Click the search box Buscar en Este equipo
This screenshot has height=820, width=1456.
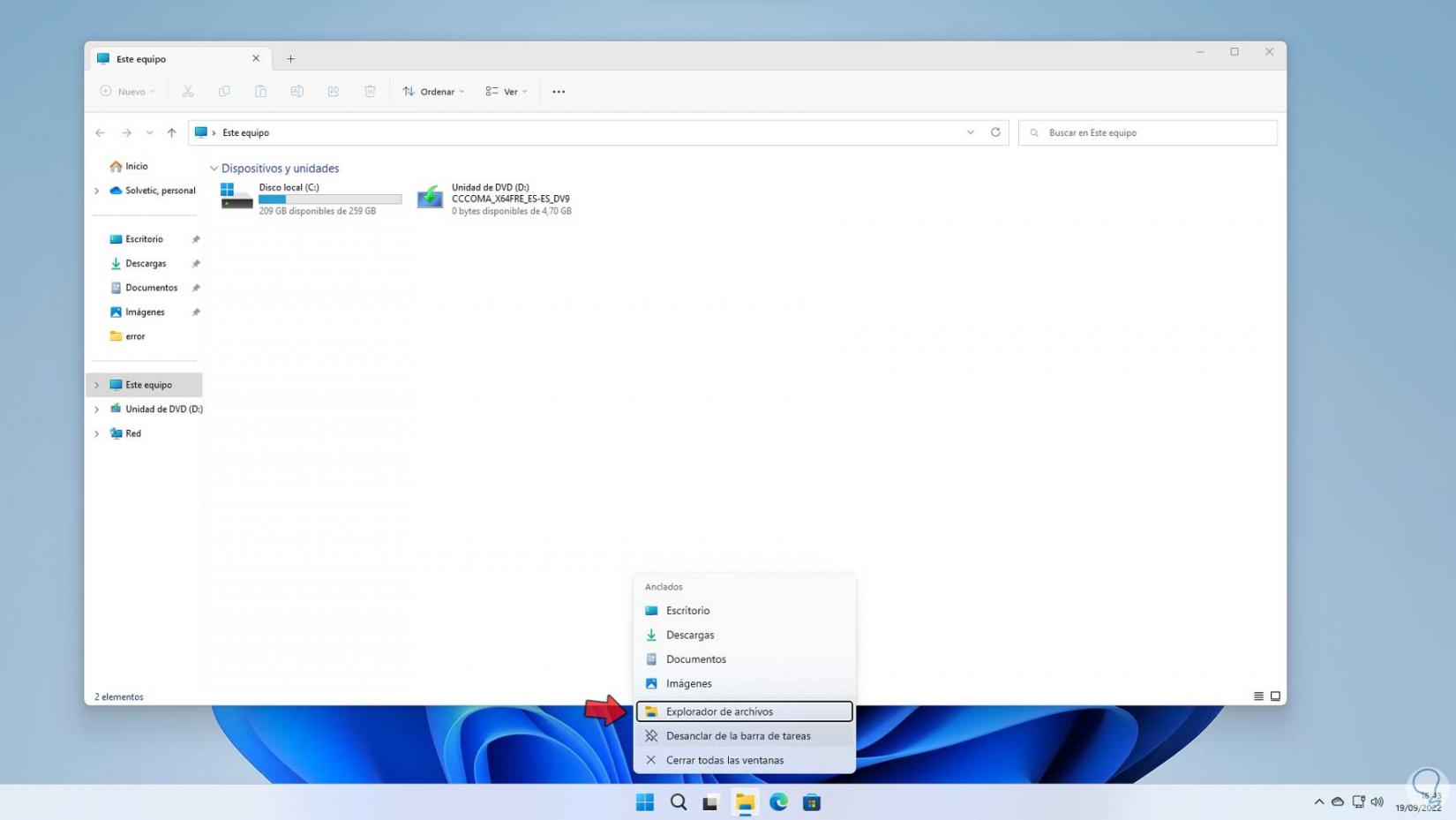[1147, 132]
